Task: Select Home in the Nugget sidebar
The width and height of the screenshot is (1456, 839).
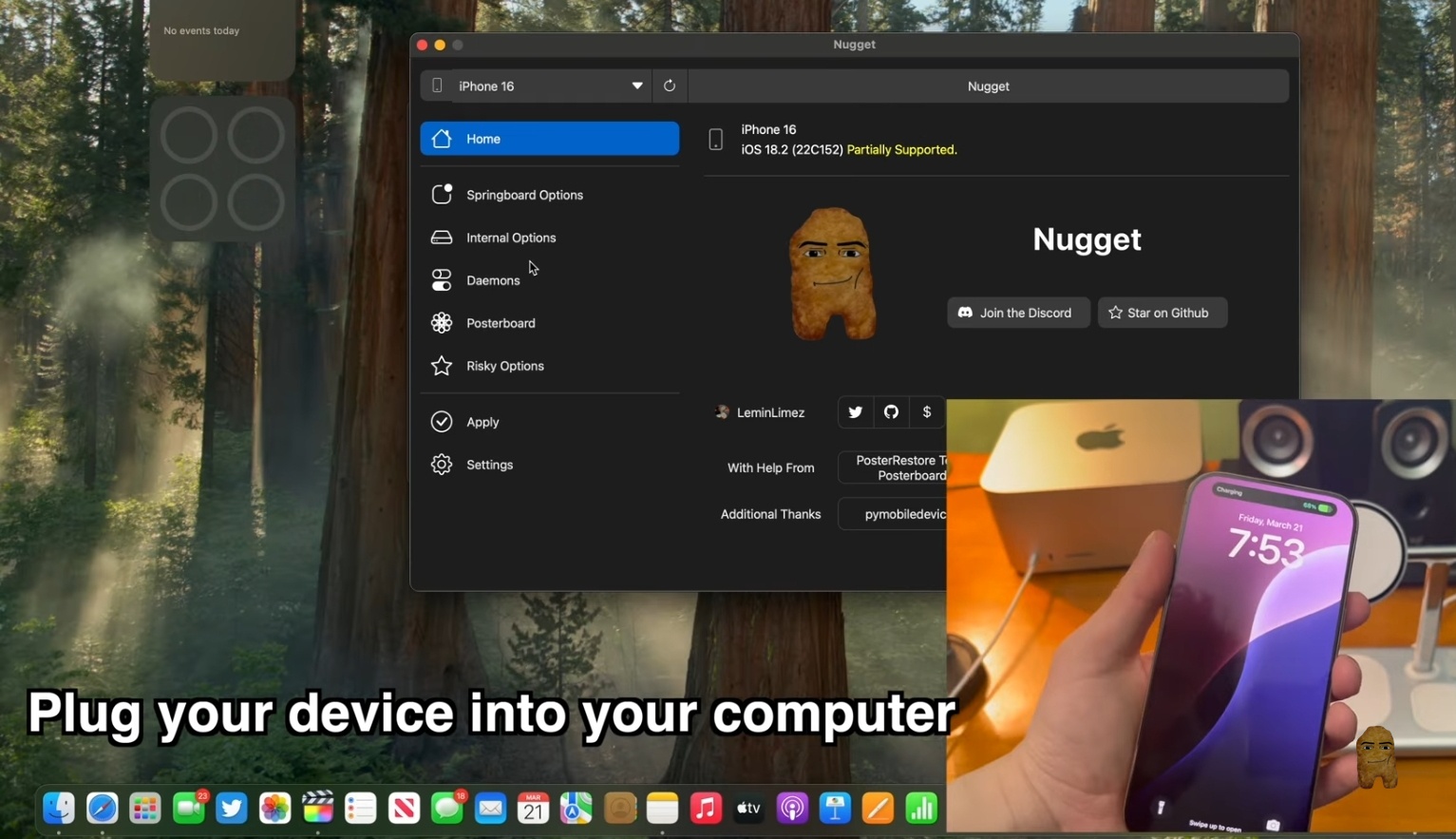Action: 549,139
